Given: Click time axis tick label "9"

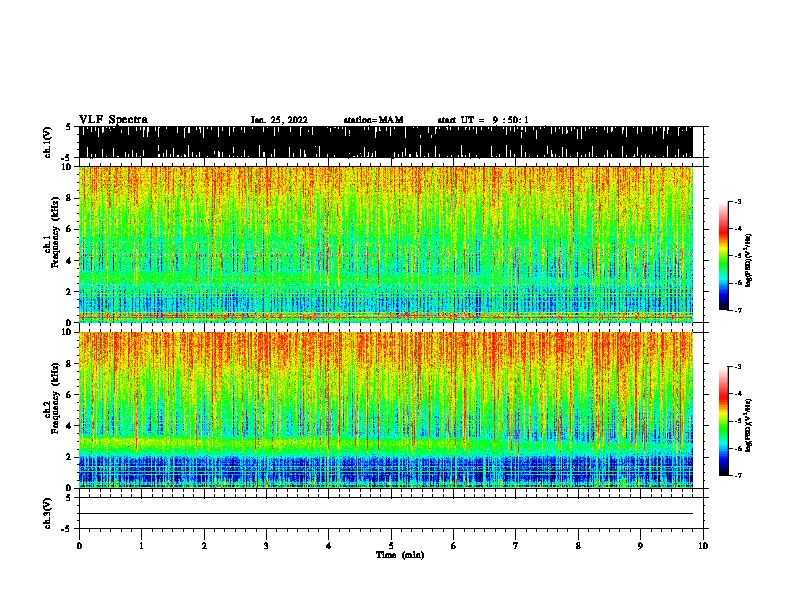Looking at the screenshot, I should (640, 546).
